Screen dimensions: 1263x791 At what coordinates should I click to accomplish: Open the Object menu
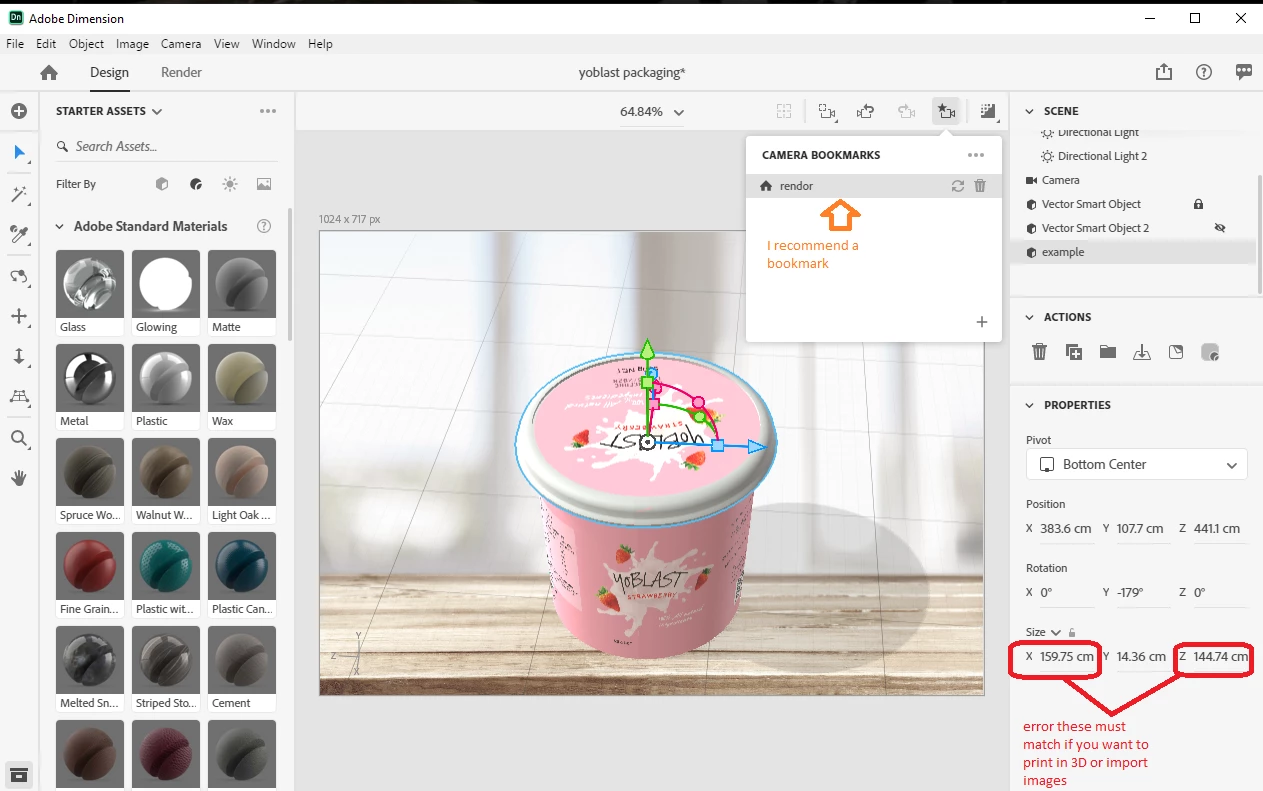(86, 44)
